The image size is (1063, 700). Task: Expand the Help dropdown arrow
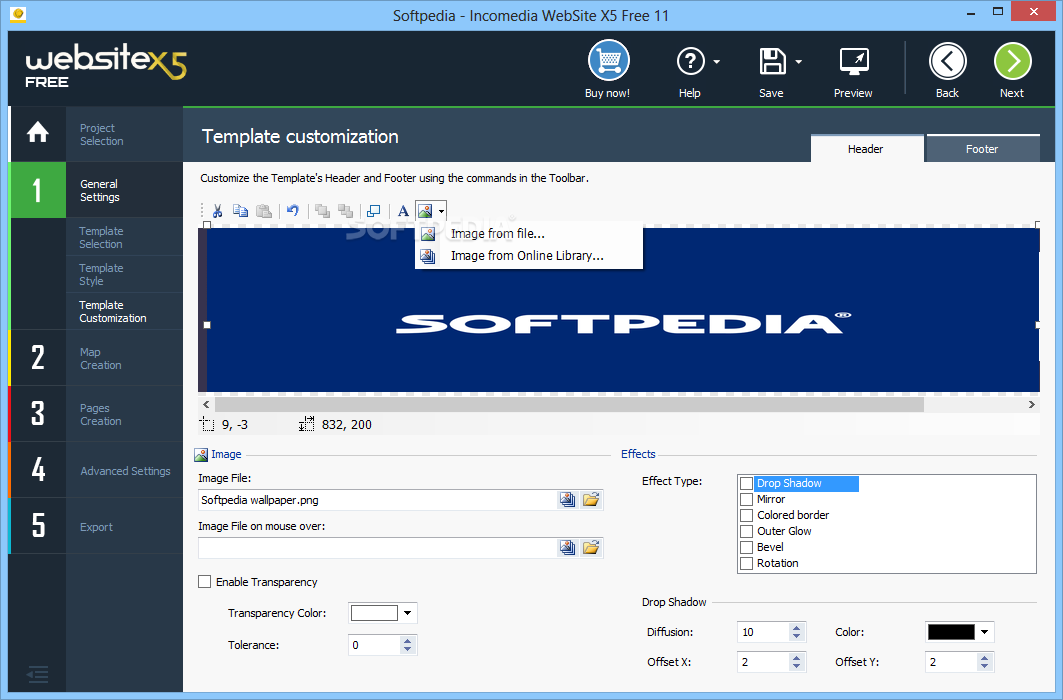click(717, 62)
